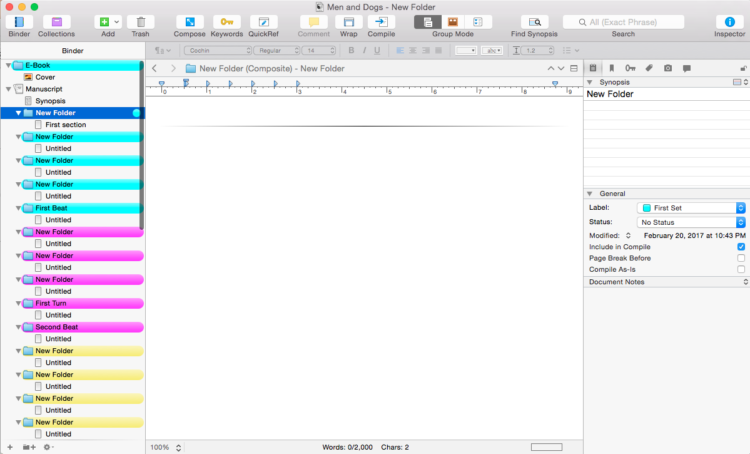Enter Compose full-screen mode
The width and height of the screenshot is (750, 454).
tap(189, 21)
